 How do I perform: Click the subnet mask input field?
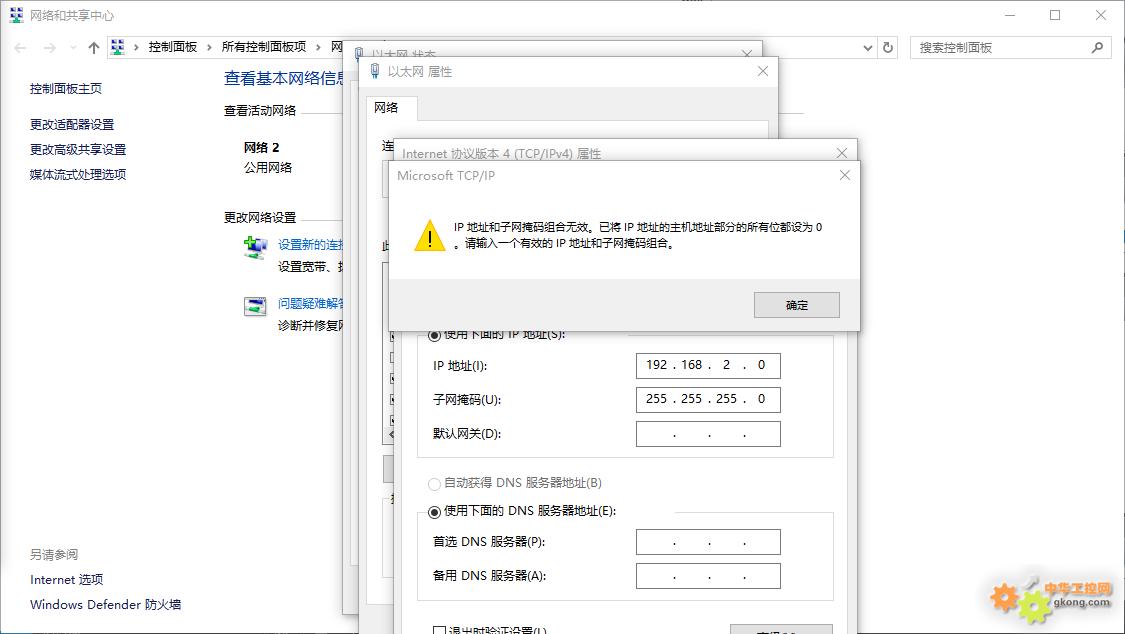coord(707,399)
